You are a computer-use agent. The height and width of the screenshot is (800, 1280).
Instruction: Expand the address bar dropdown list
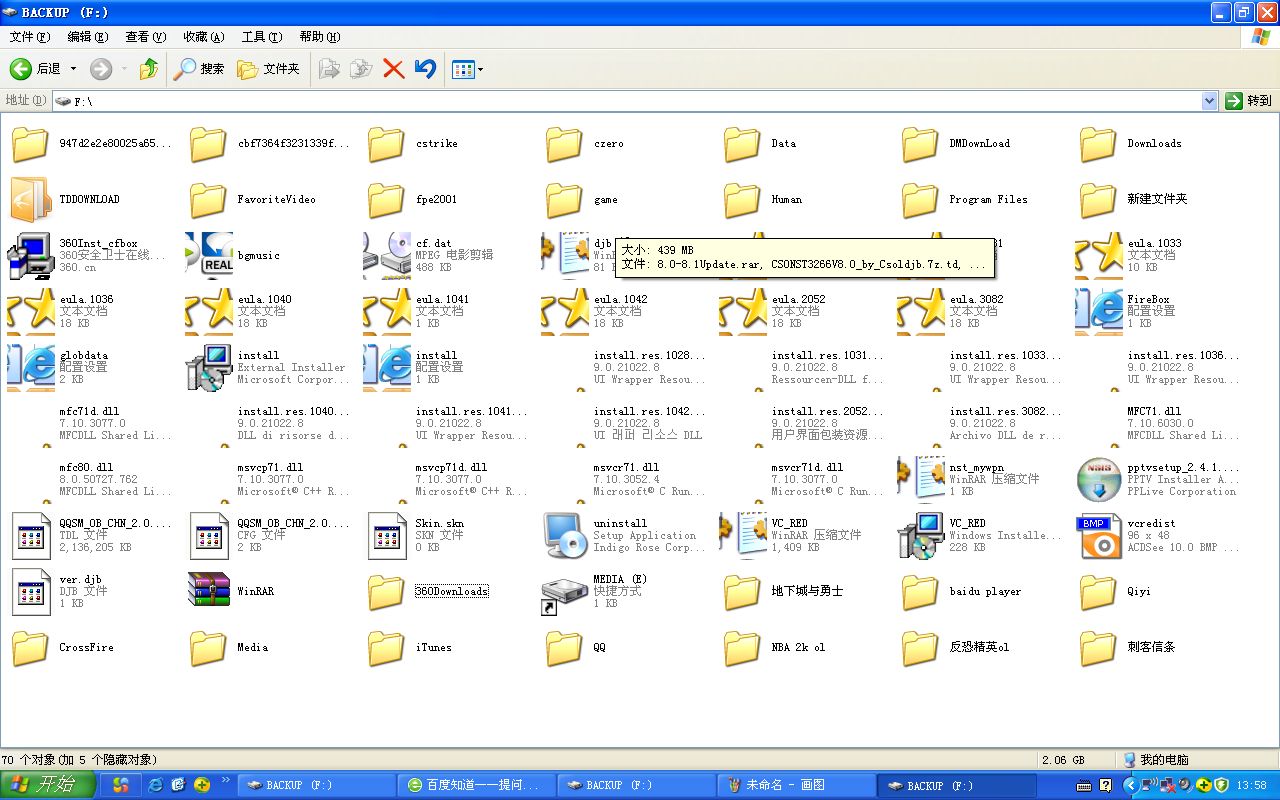click(1208, 101)
